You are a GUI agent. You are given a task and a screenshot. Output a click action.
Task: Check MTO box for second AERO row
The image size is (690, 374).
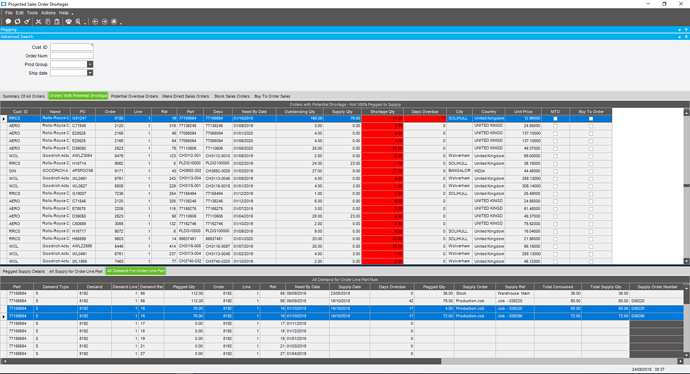point(555,133)
